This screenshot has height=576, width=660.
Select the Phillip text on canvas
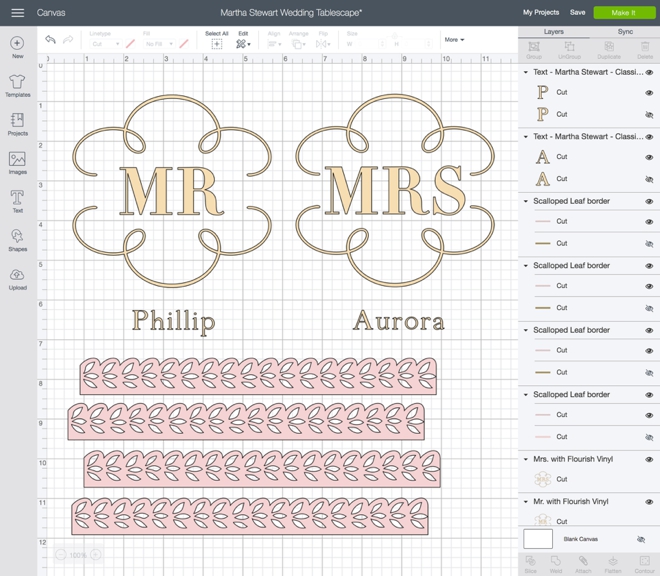pyautogui.click(x=173, y=321)
